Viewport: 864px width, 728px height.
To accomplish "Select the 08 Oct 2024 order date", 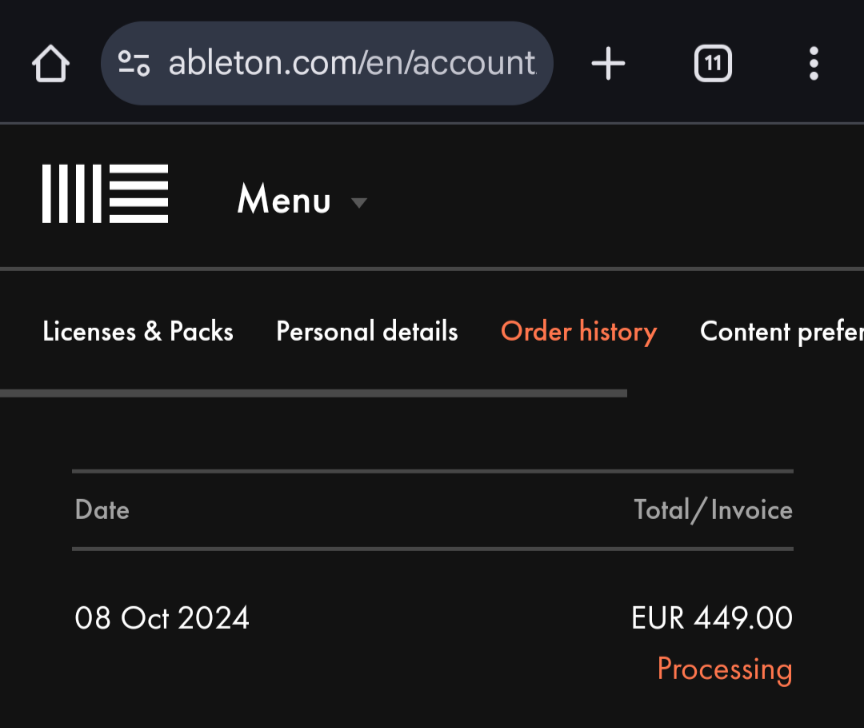I will click(x=162, y=618).
